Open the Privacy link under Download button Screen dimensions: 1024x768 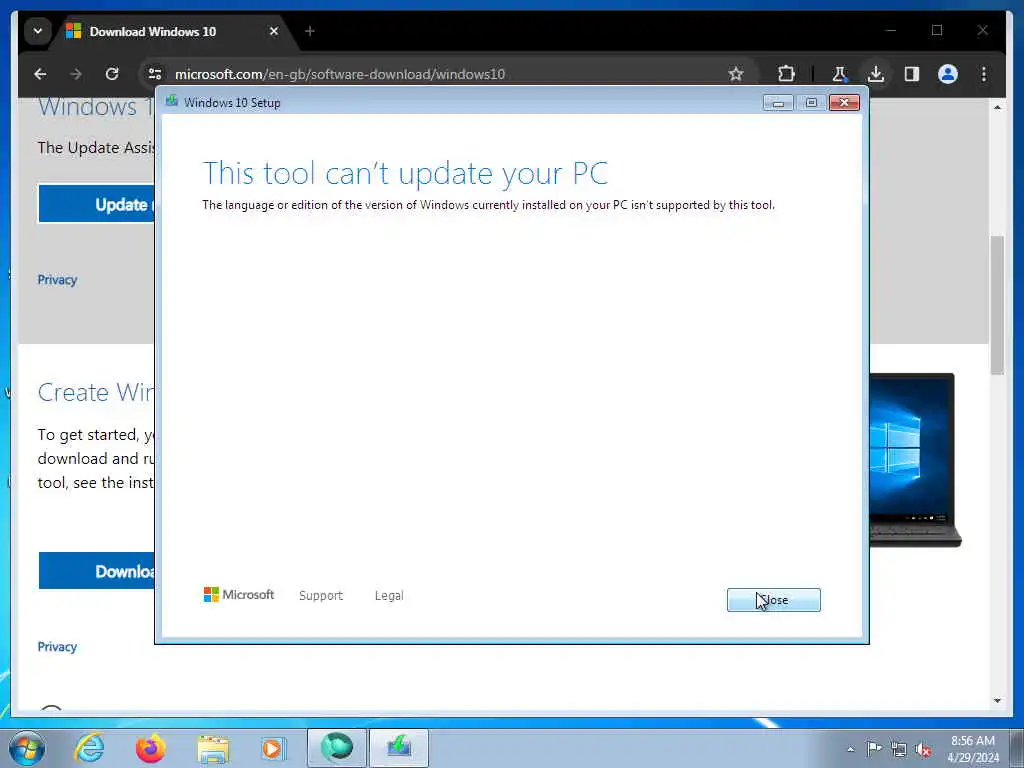click(57, 647)
